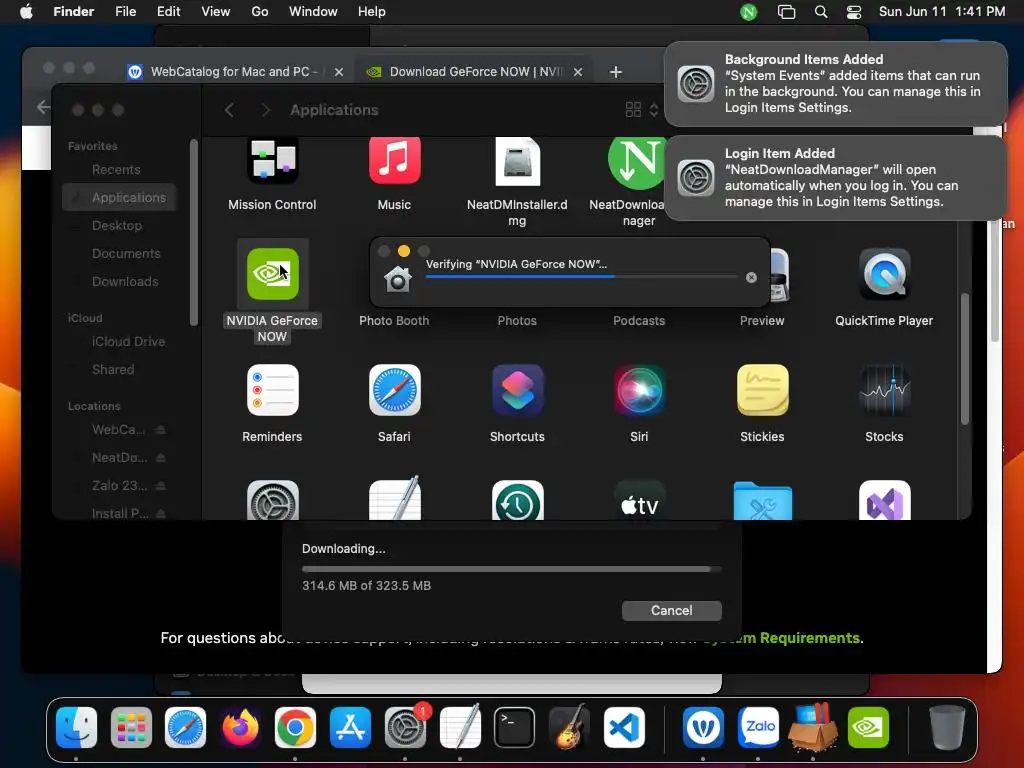Switch to Download GeForce NOW tab

(x=475, y=72)
